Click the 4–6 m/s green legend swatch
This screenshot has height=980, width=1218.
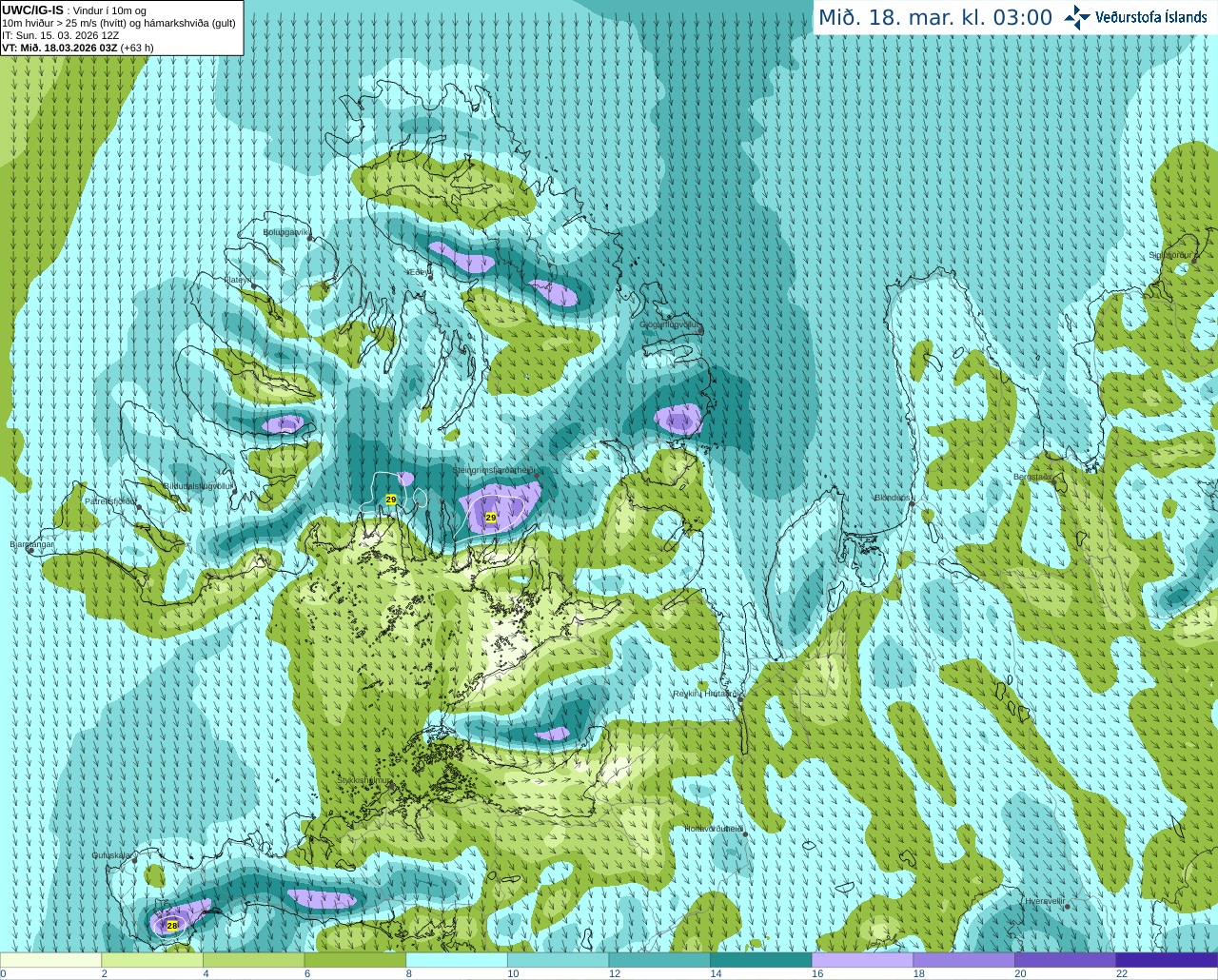(x=253, y=960)
